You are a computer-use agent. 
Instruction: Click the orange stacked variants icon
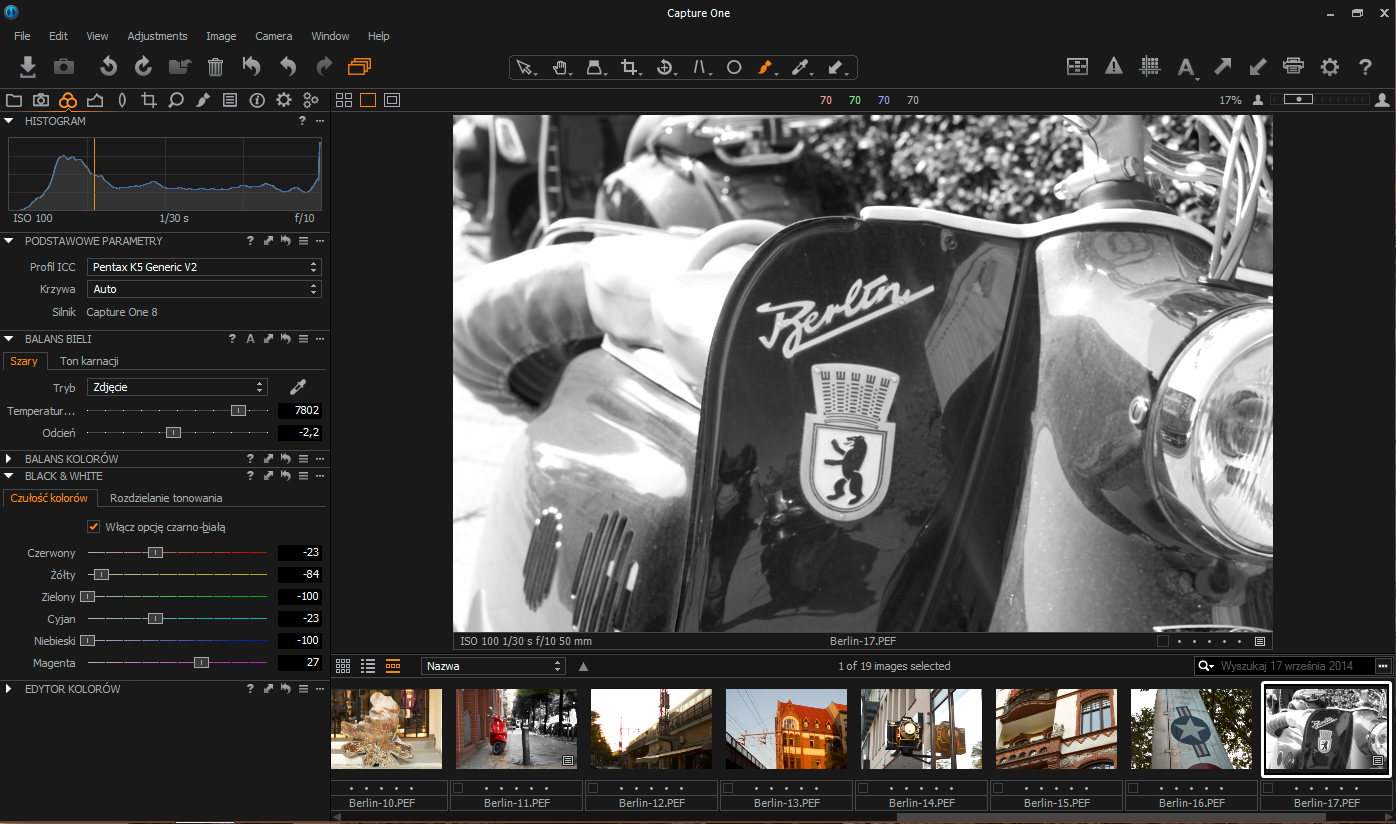(x=359, y=67)
